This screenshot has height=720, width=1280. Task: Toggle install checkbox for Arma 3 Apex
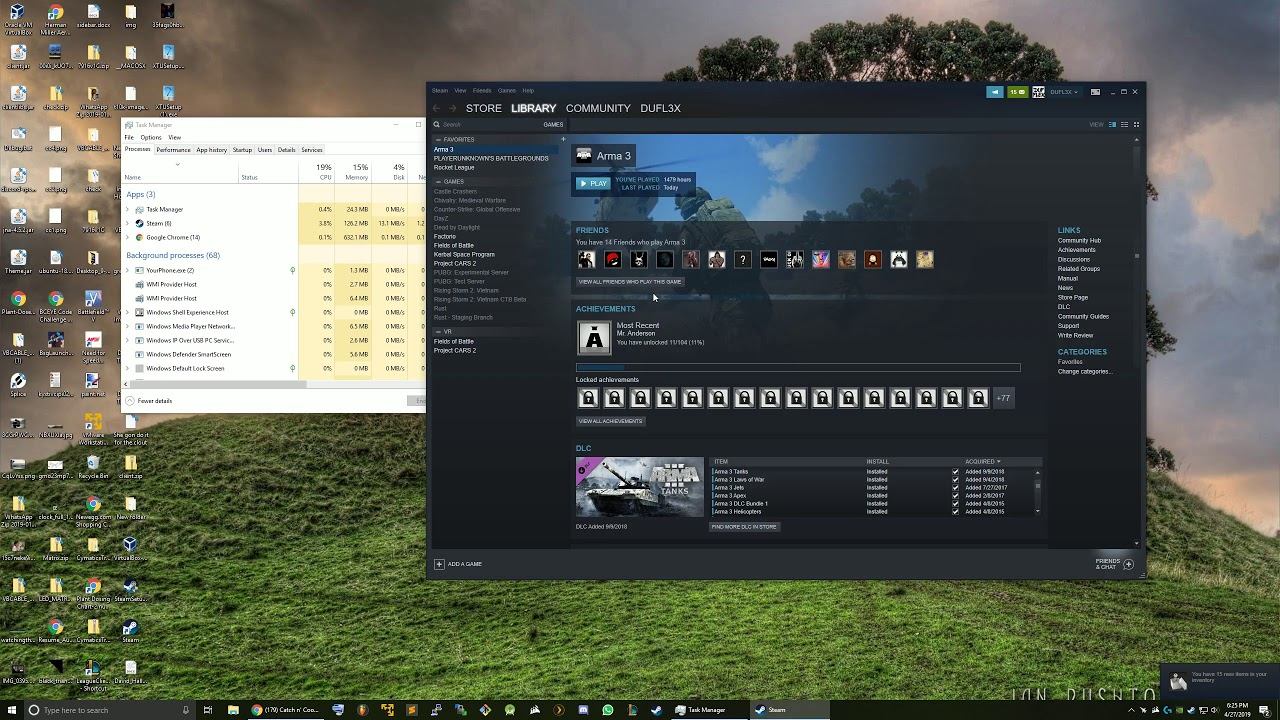click(955, 496)
